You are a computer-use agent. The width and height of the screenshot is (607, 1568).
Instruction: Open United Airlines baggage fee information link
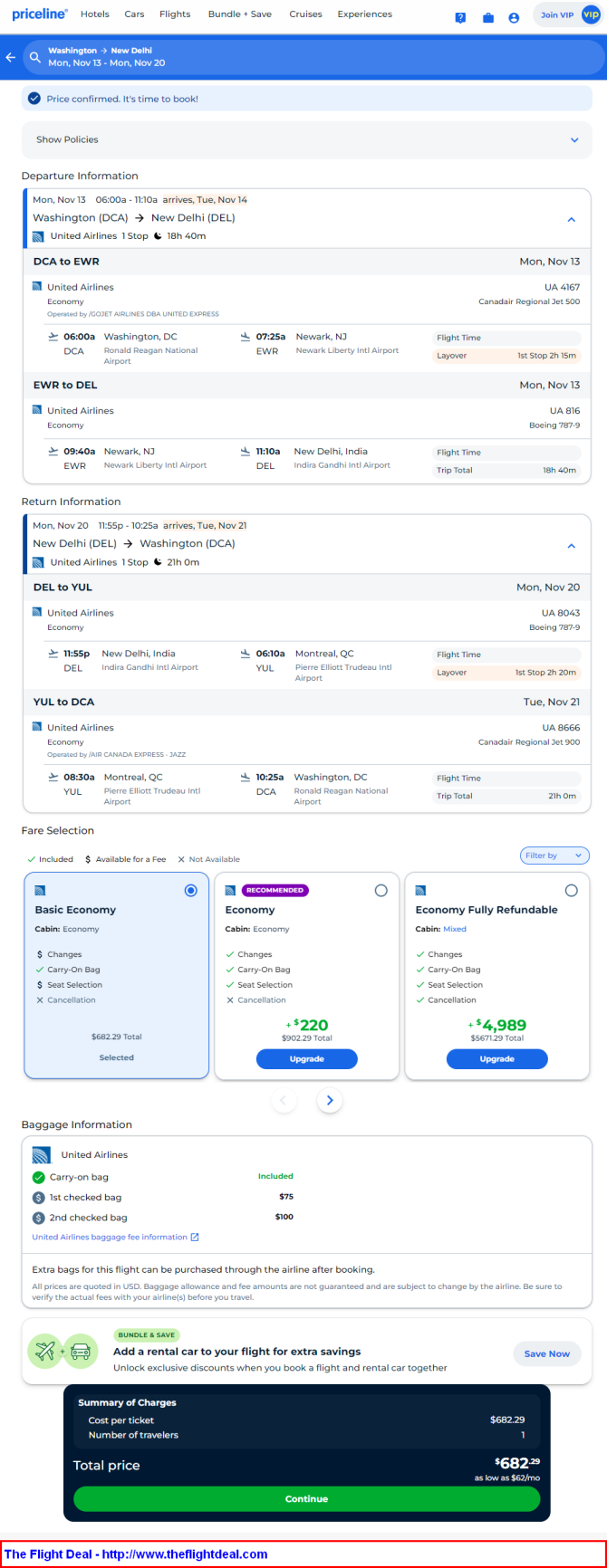tap(110, 1237)
